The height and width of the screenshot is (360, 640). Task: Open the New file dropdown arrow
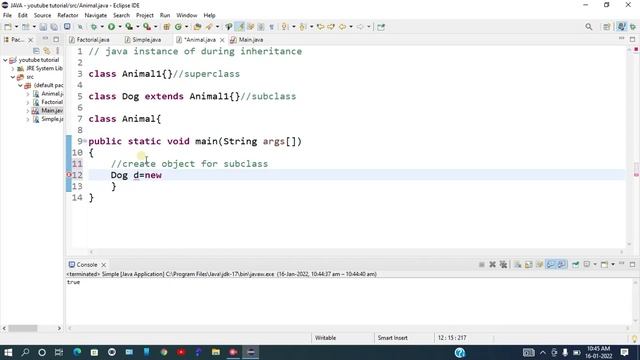[16, 27]
